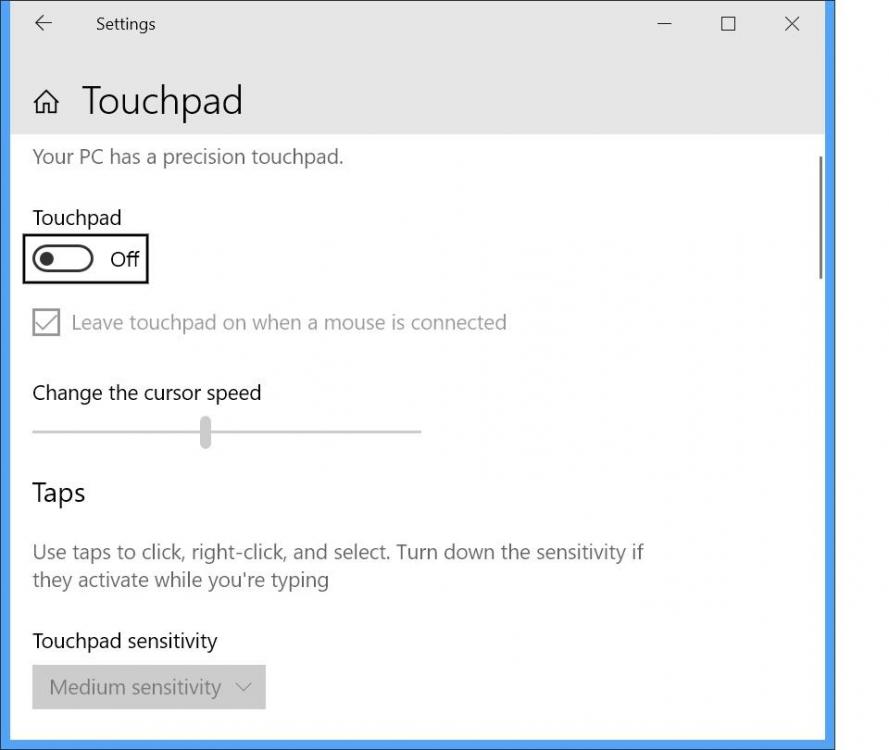The width and height of the screenshot is (889, 750).
Task: Click the cursor speed slider handle
Action: [x=205, y=432]
